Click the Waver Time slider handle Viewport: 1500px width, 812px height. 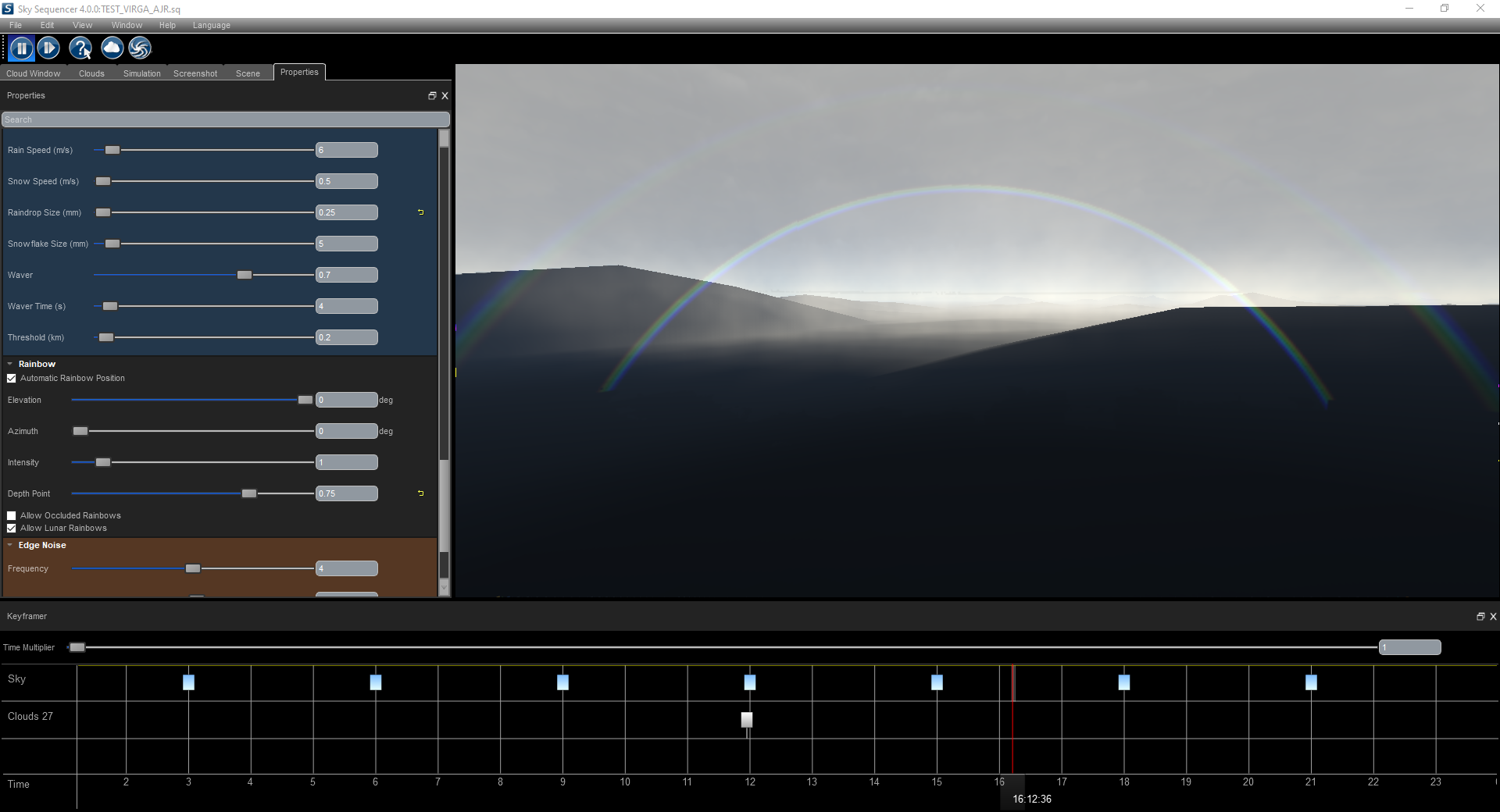110,306
